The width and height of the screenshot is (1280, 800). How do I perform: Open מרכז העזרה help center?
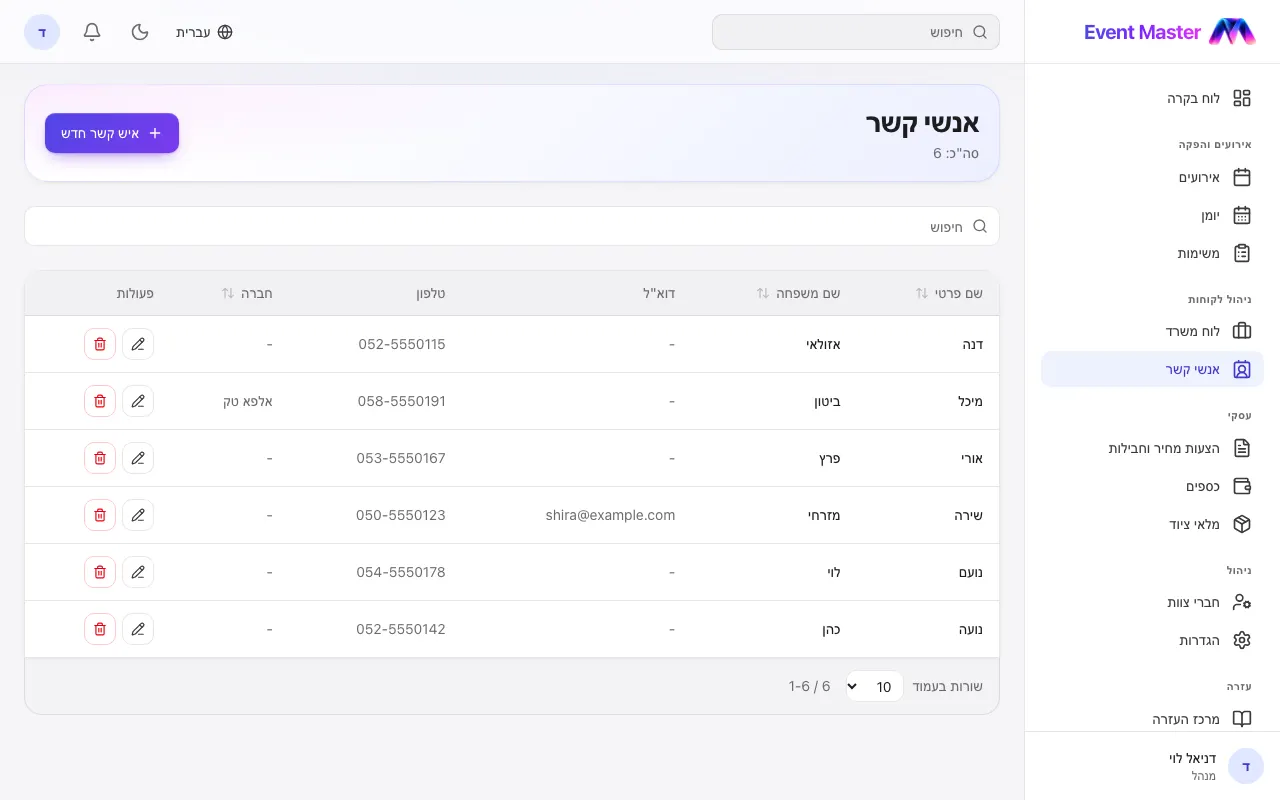click(1152, 719)
